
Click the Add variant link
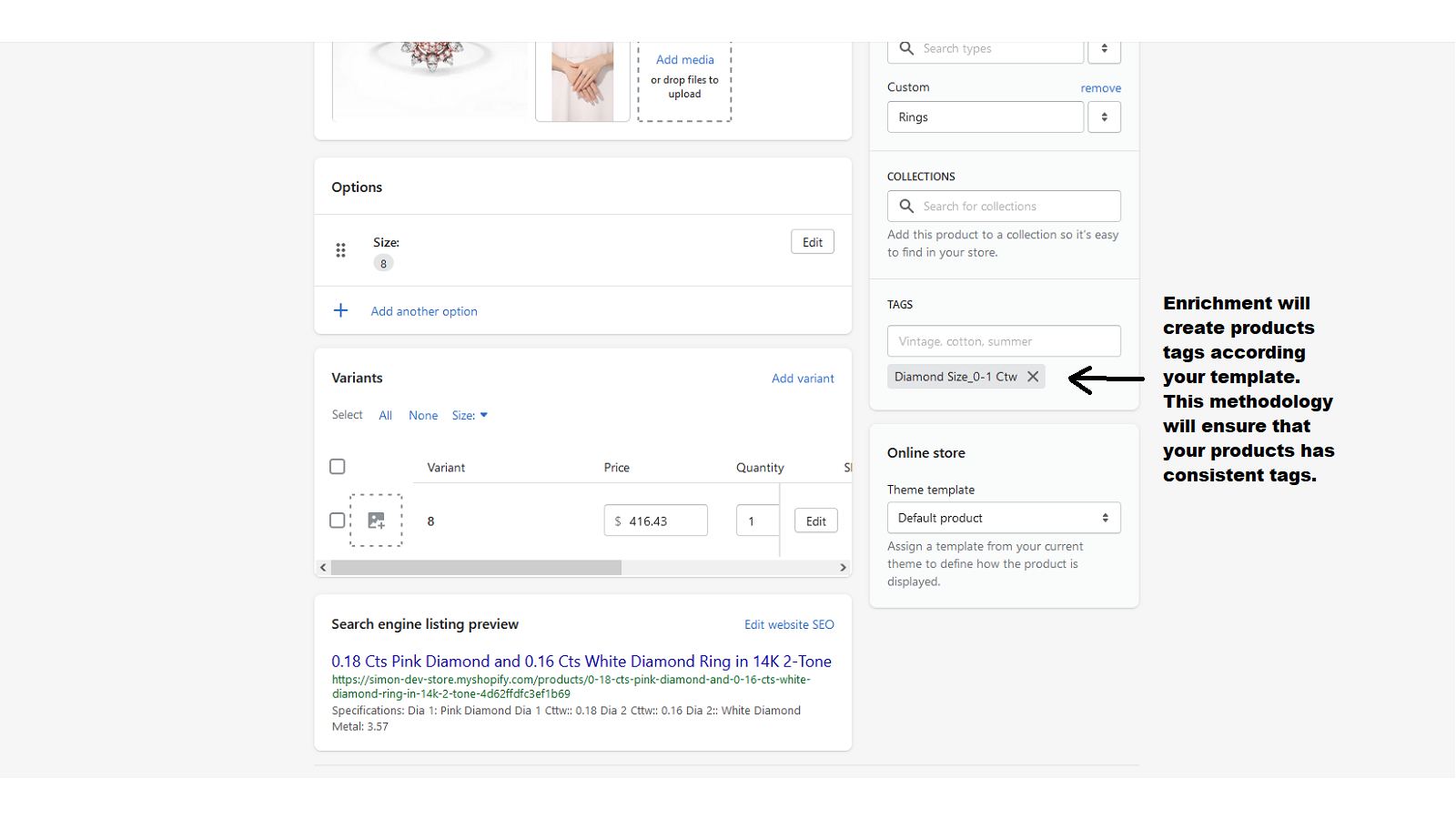803,378
